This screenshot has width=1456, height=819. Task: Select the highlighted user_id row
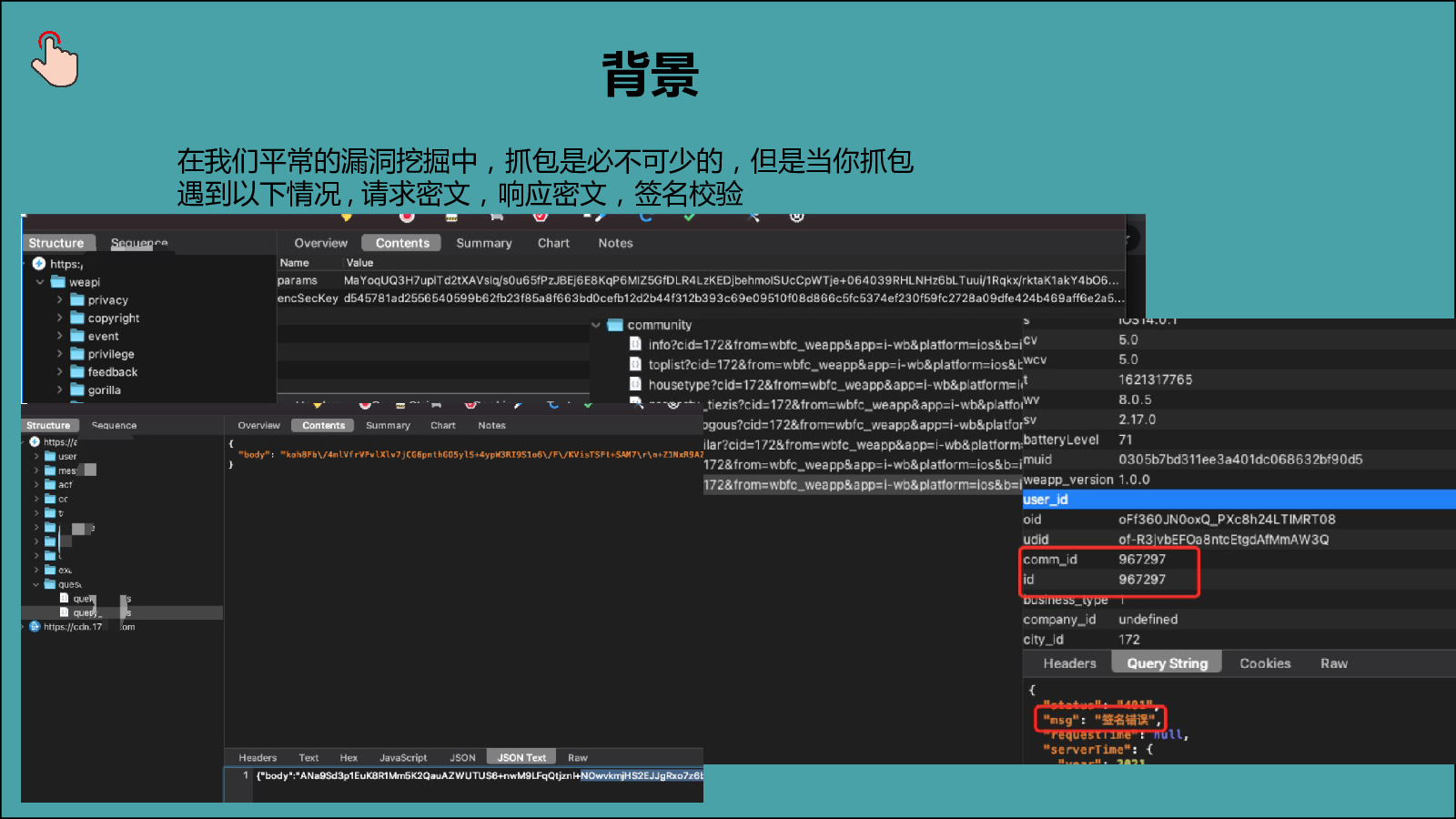click(1239, 500)
